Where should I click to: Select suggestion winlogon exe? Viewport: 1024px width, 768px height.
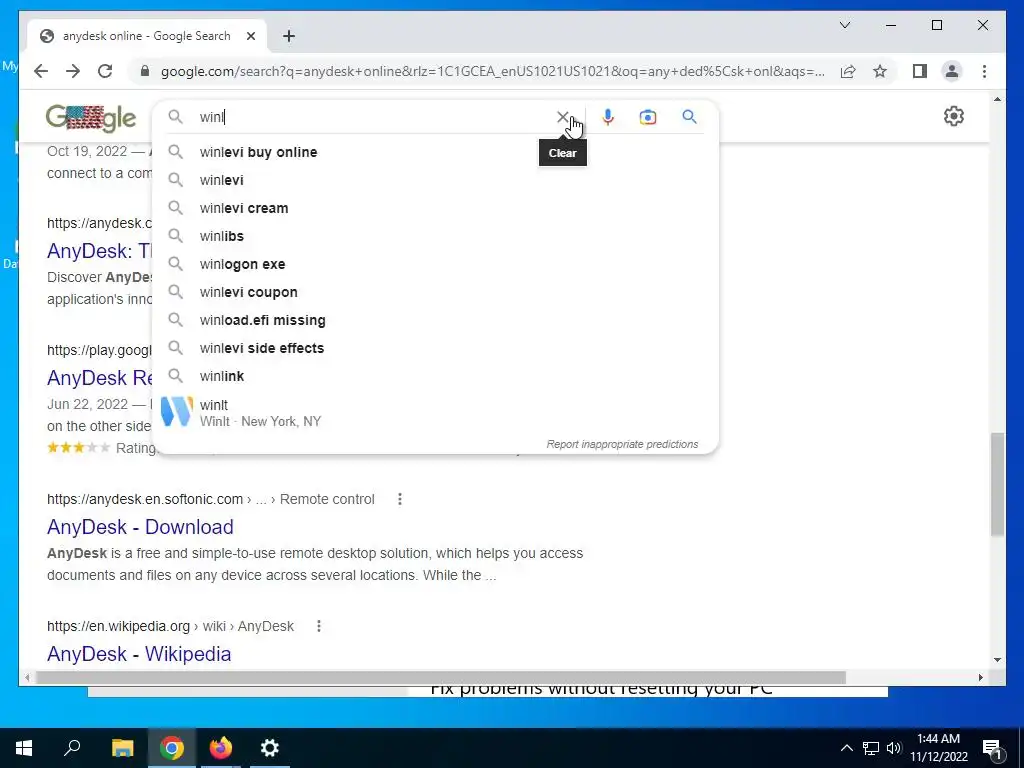click(436, 264)
